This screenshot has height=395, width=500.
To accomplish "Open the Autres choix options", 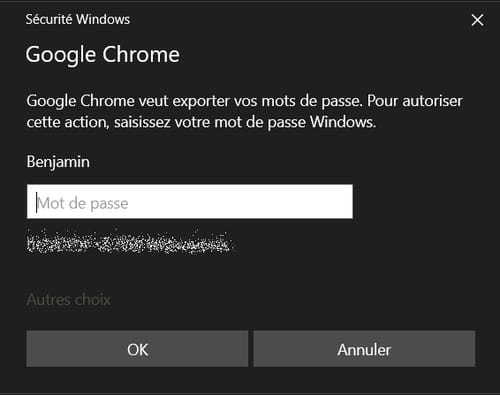I will point(69,300).
